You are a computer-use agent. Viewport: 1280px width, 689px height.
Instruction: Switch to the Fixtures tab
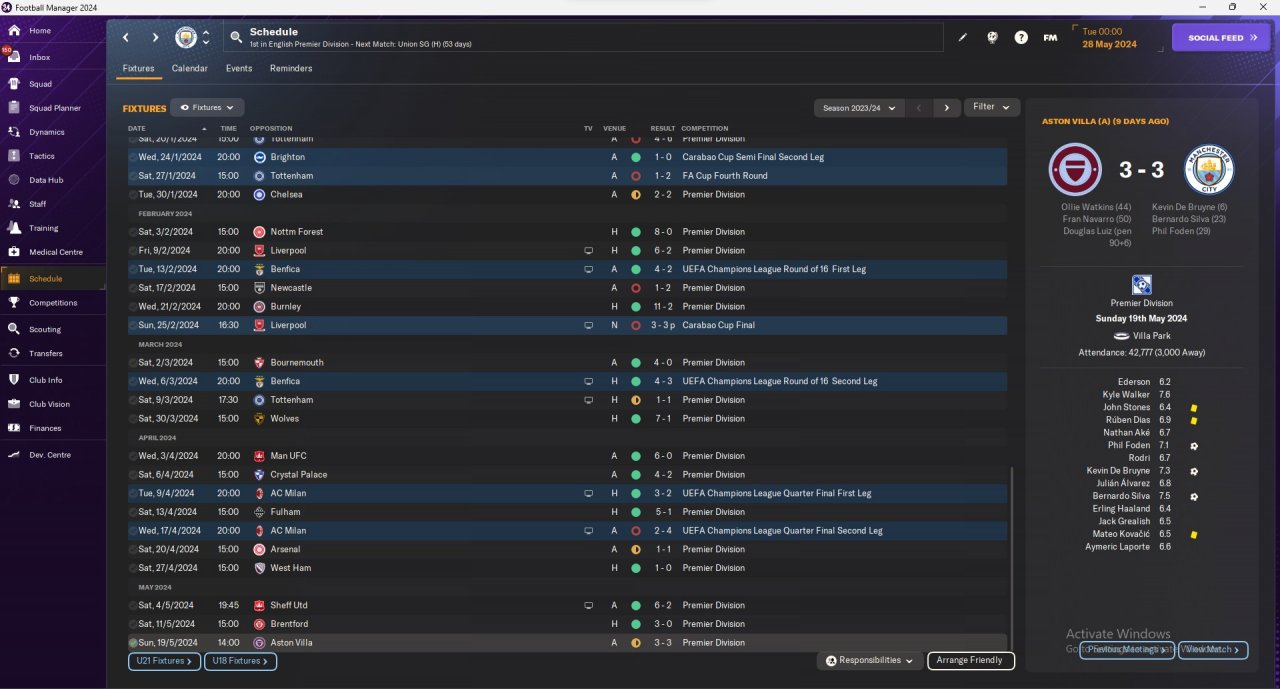click(138, 69)
